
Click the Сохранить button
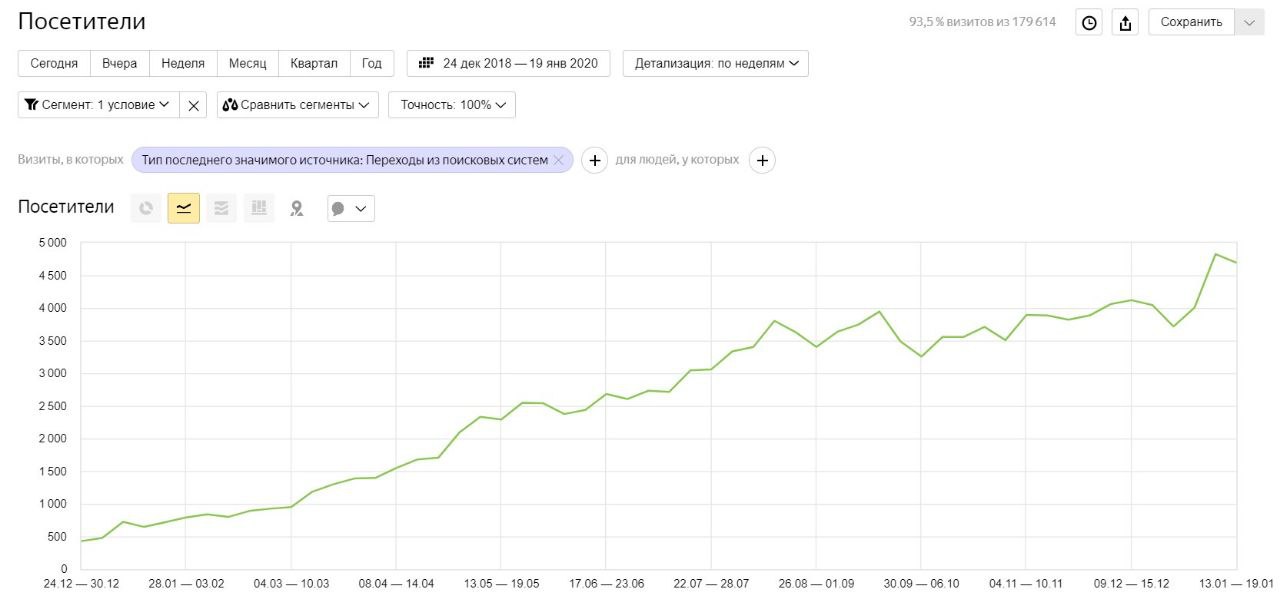point(1192,22)
